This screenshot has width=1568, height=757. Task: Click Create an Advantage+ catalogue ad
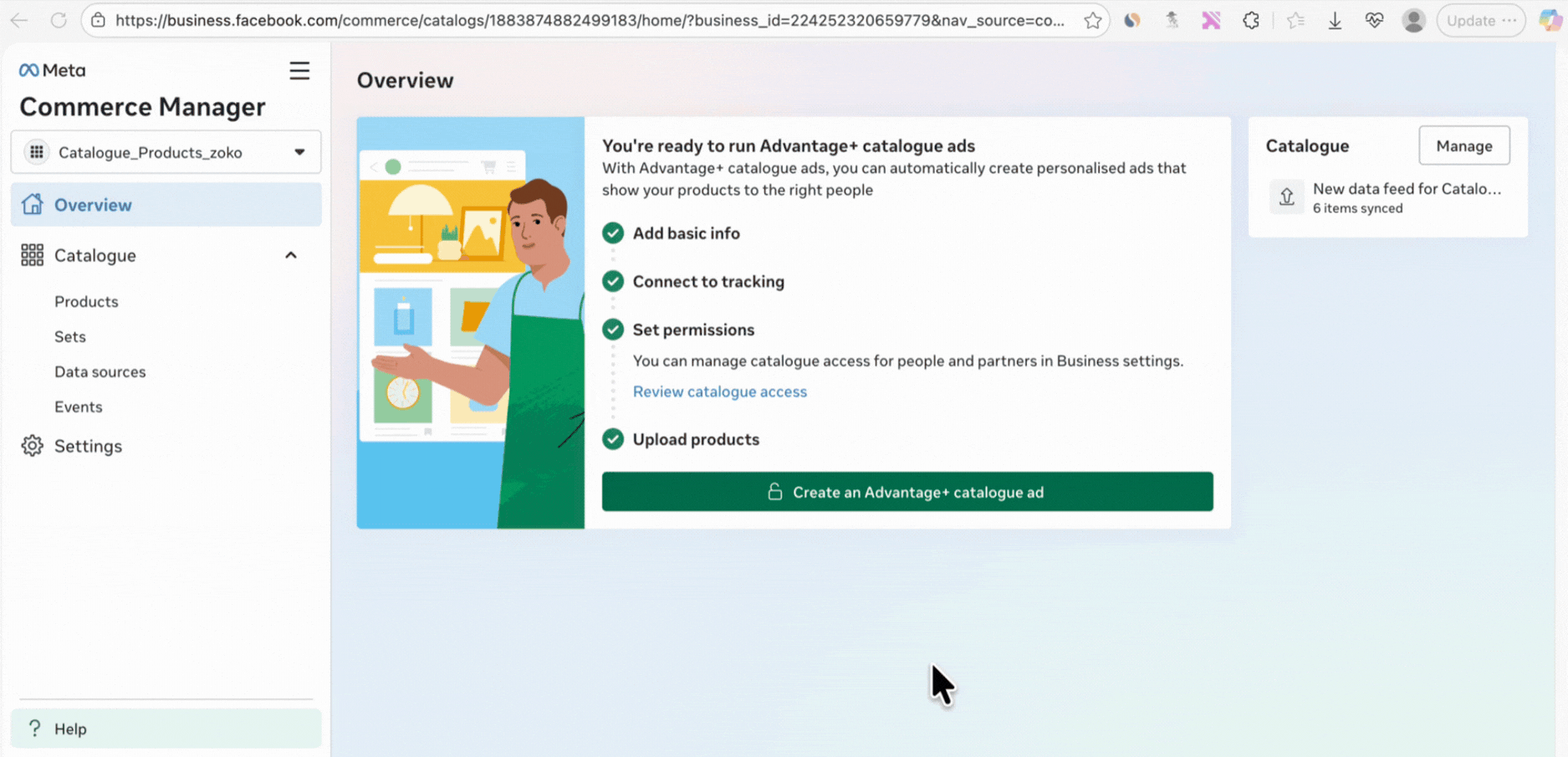pyautogui.click(x=907, y=492)
